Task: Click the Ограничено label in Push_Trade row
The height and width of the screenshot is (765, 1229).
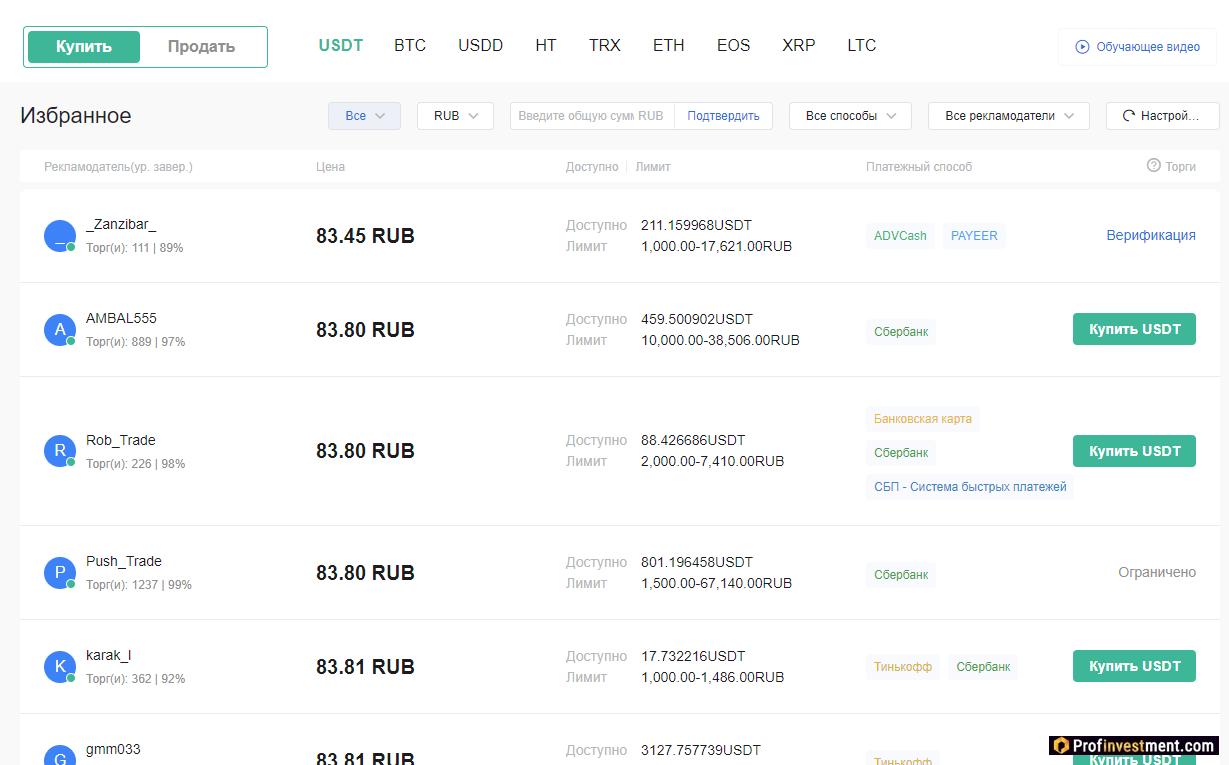Action: [1157, 573]
